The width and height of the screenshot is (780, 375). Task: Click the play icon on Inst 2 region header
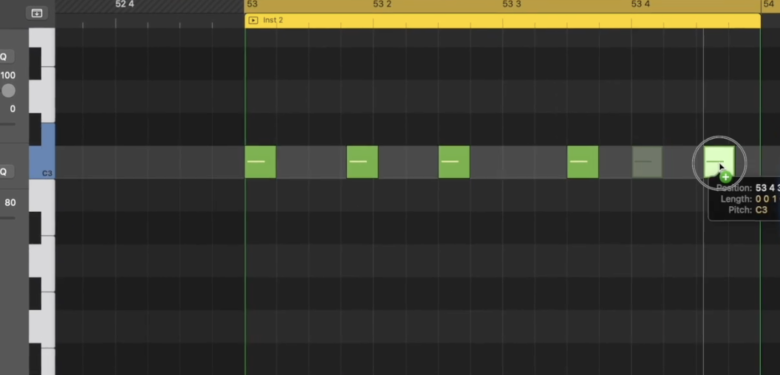[x=253, y=20]
